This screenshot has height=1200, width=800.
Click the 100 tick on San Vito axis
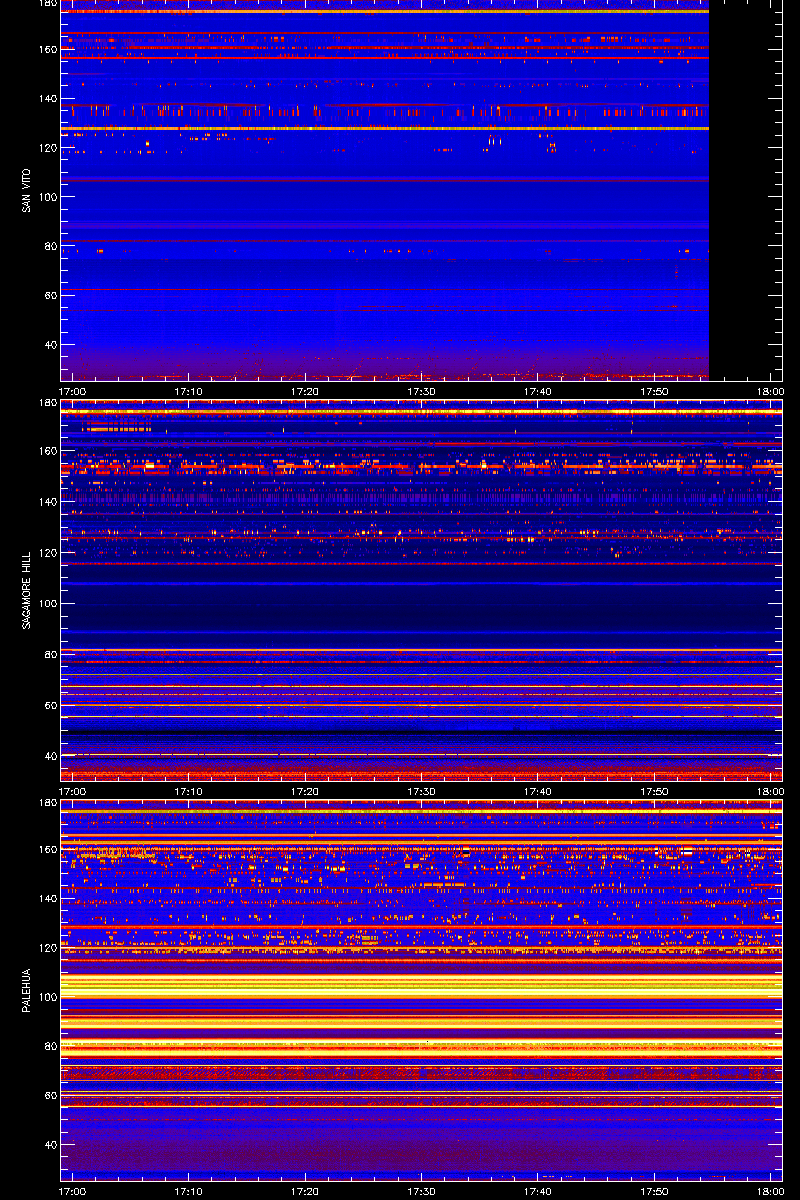pyautogui.click(x=47, y=197)
